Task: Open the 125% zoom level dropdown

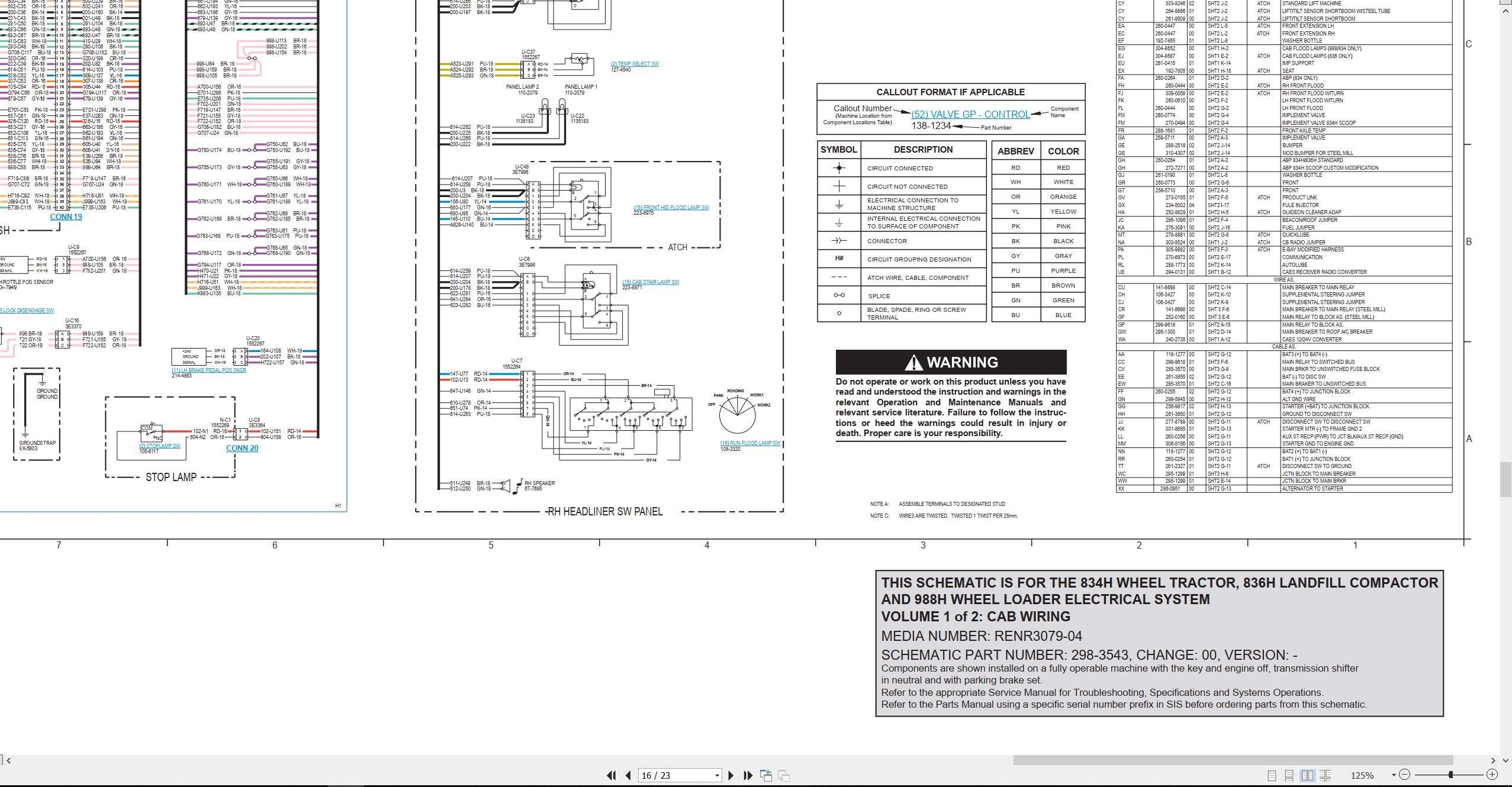Action: (x=1394, y=775)
